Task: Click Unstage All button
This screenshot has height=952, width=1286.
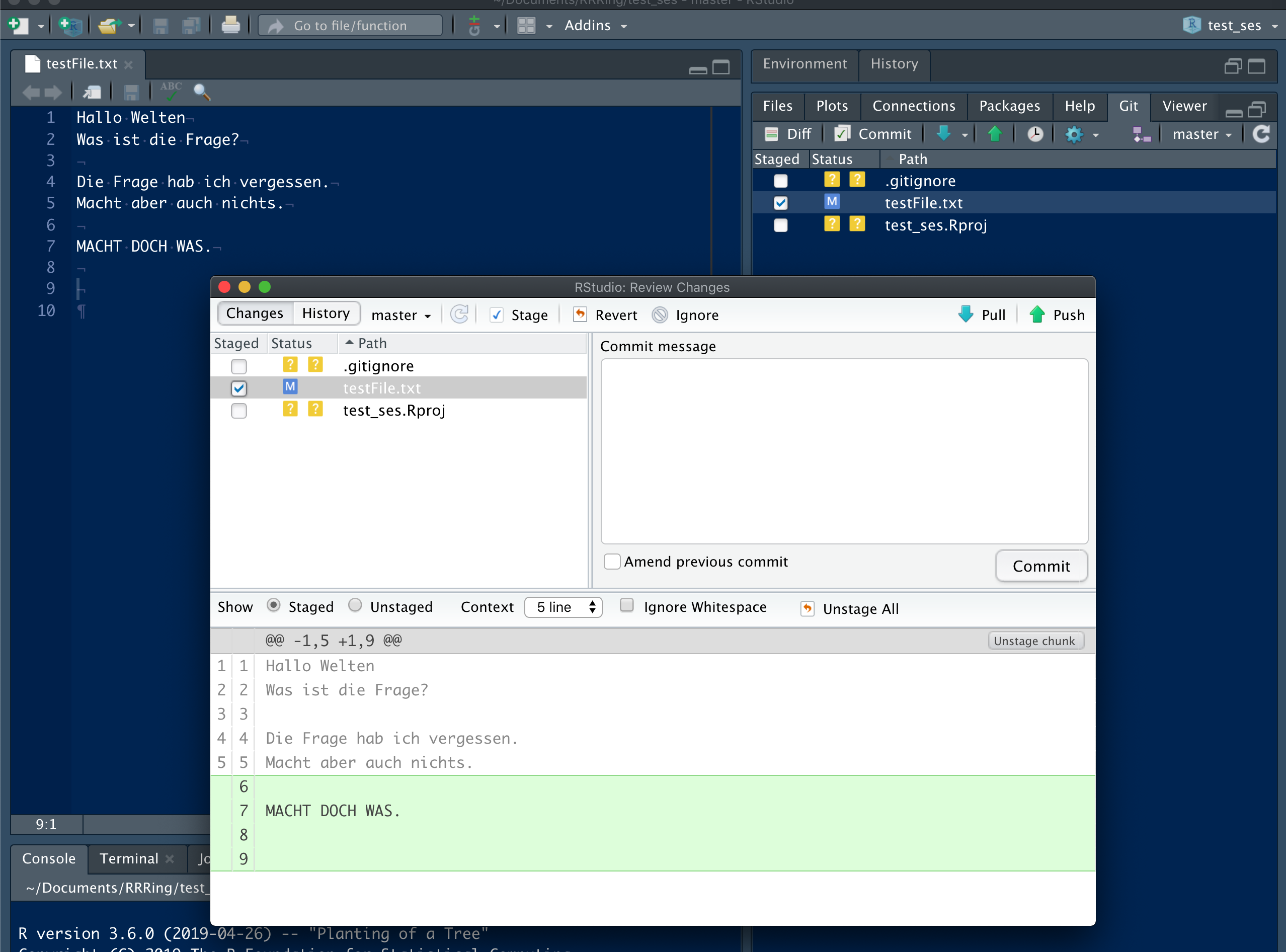Action: click(850, 608)
